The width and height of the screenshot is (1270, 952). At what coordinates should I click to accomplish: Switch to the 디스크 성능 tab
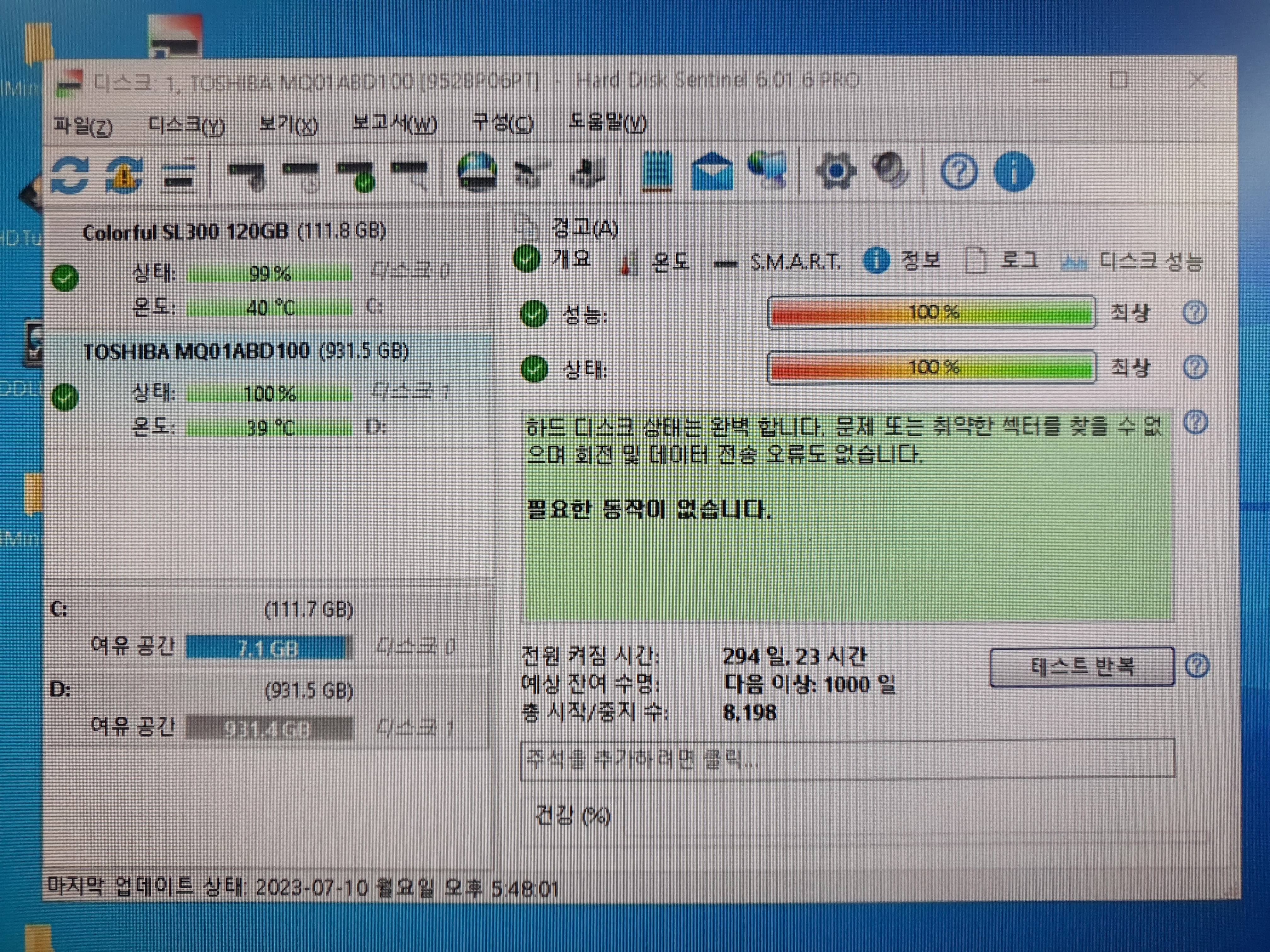(1132, 262)
